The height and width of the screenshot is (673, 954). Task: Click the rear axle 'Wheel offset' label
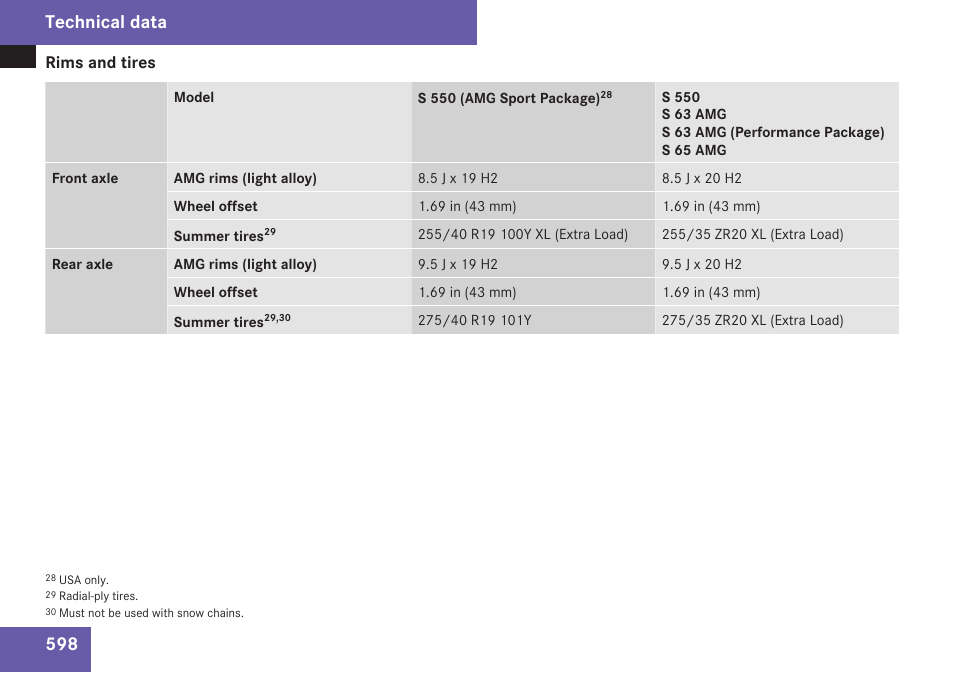coord(215,292)
